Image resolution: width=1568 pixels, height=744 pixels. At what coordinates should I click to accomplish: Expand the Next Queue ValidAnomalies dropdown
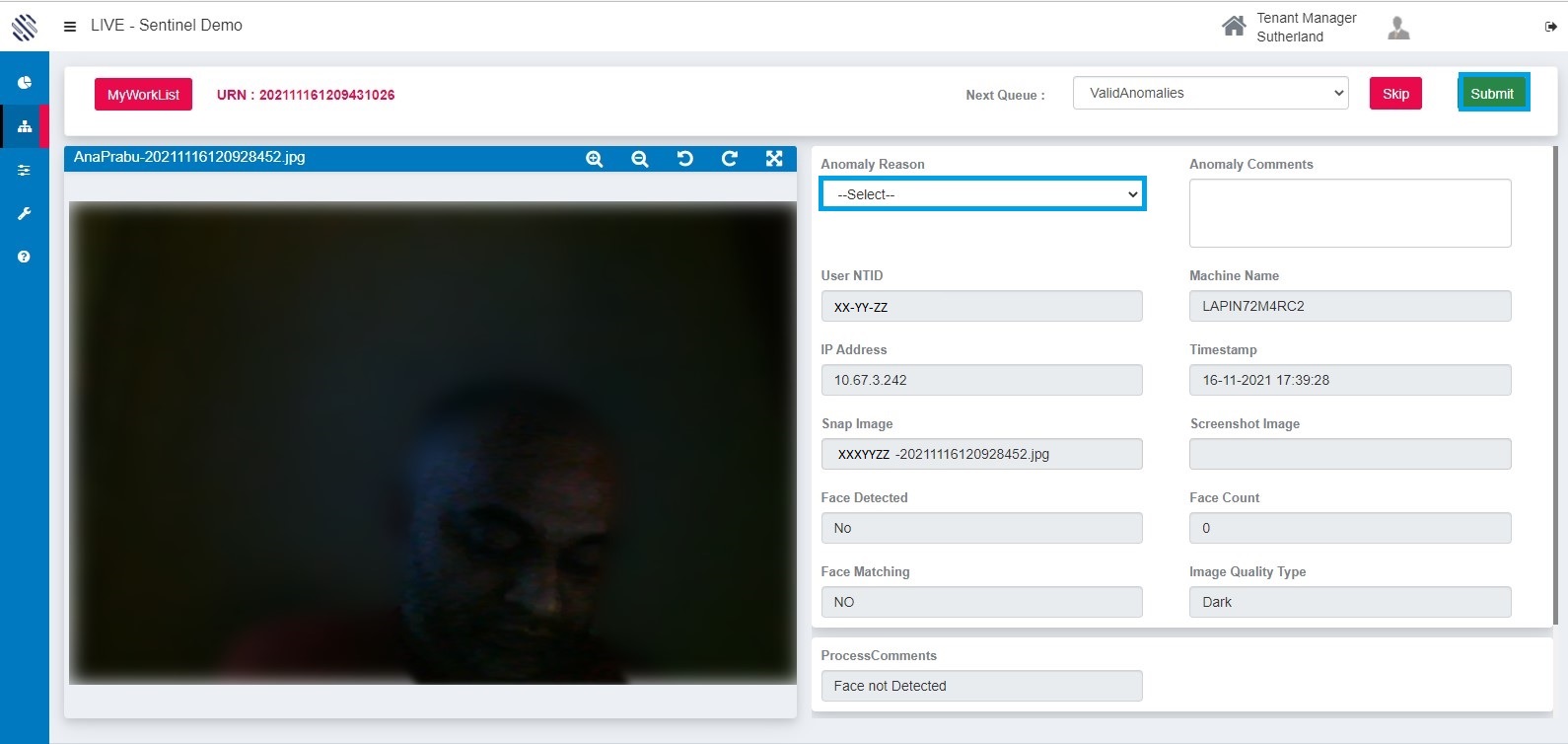coord(1210,94)
